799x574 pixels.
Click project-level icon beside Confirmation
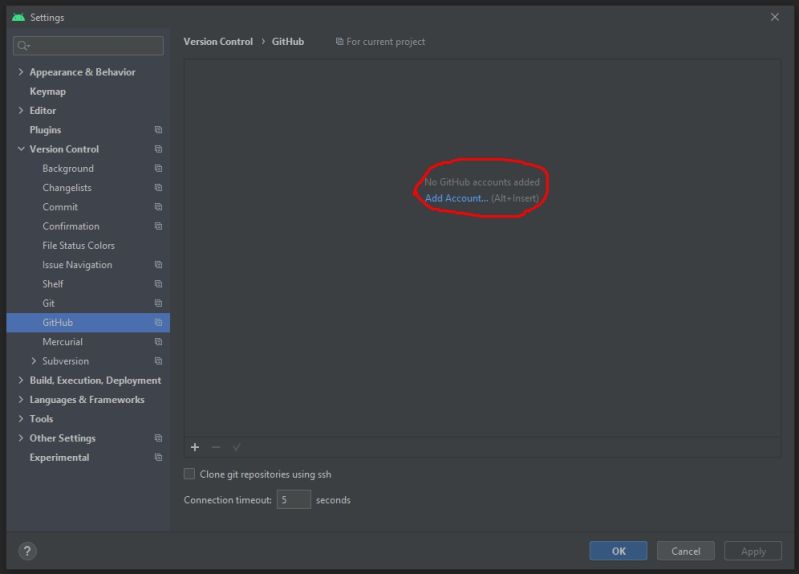click(158, 226)
